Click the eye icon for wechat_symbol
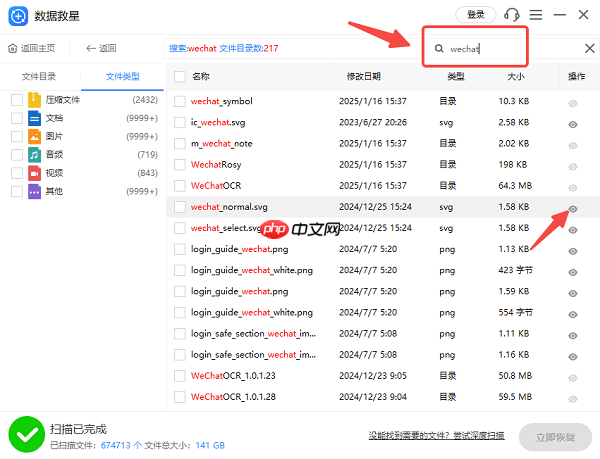 573,103
